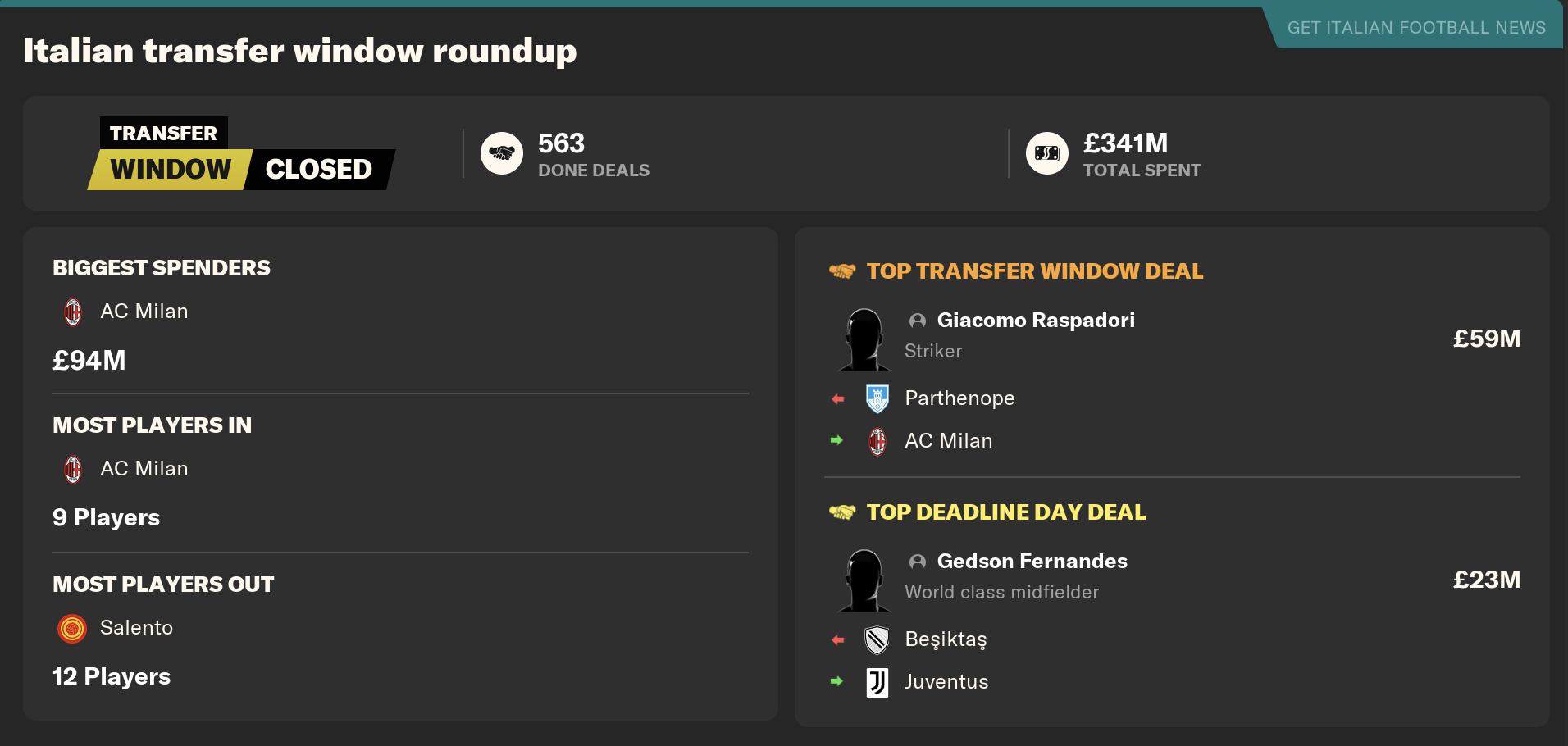1568x746 pixels.
Task: Select the Parthenope selling club name
Action: point(959,398)
